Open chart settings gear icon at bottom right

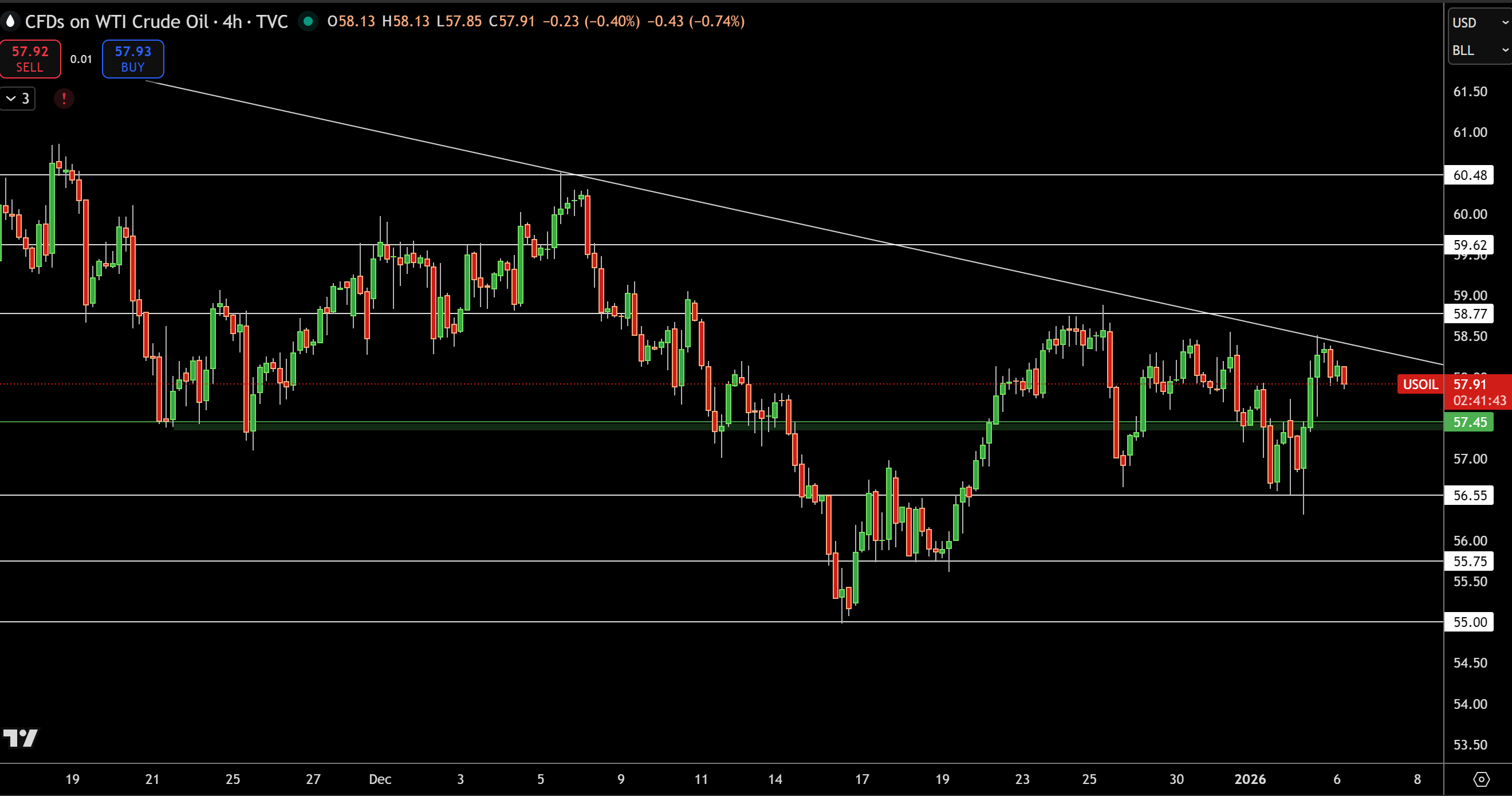pyautogui.click(x=1482, y=779)
